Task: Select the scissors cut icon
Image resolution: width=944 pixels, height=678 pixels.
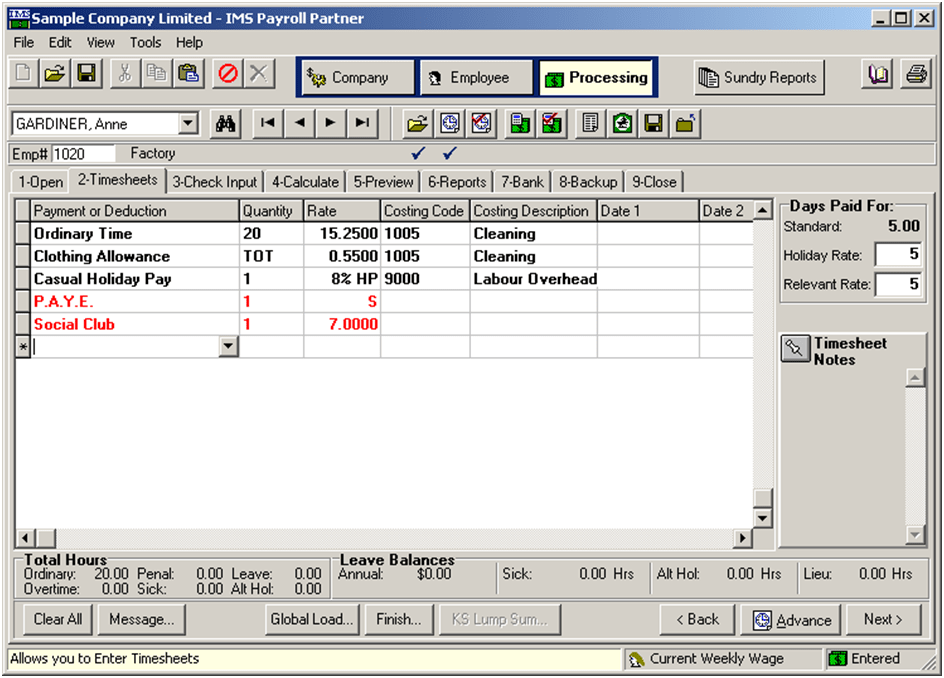Action: point(125,75)
